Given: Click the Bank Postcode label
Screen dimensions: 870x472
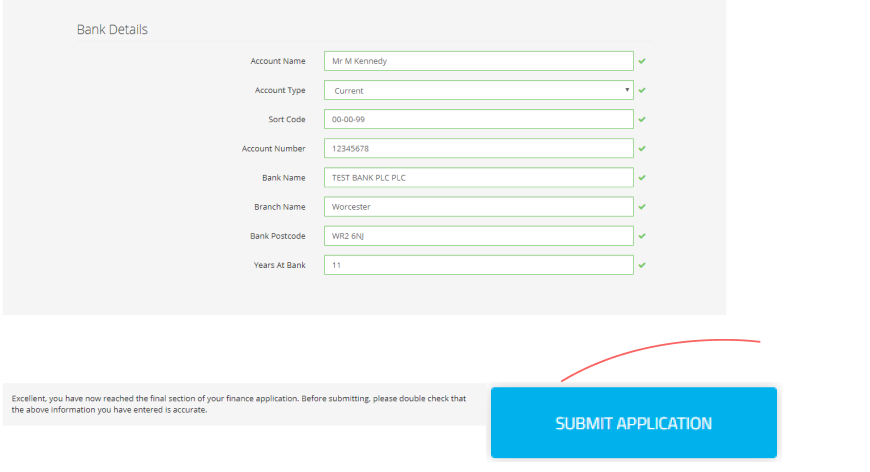Looking at the screenshot, I should click(x=277, y=236).
